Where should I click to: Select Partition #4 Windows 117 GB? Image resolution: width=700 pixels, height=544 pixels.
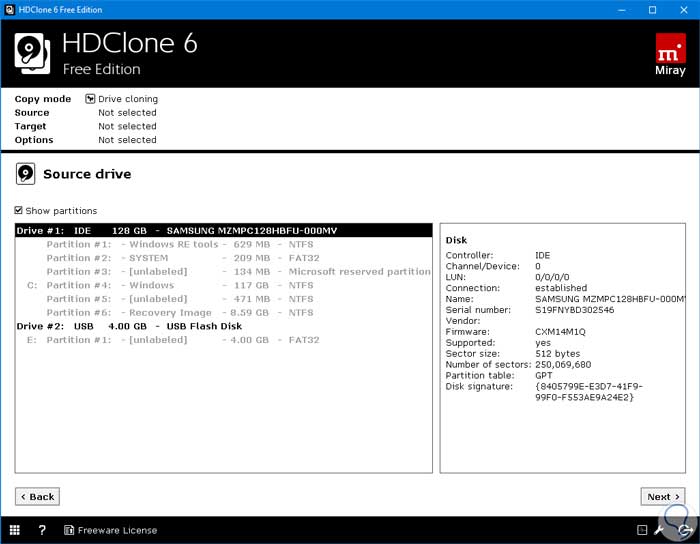tap(224, 285)
